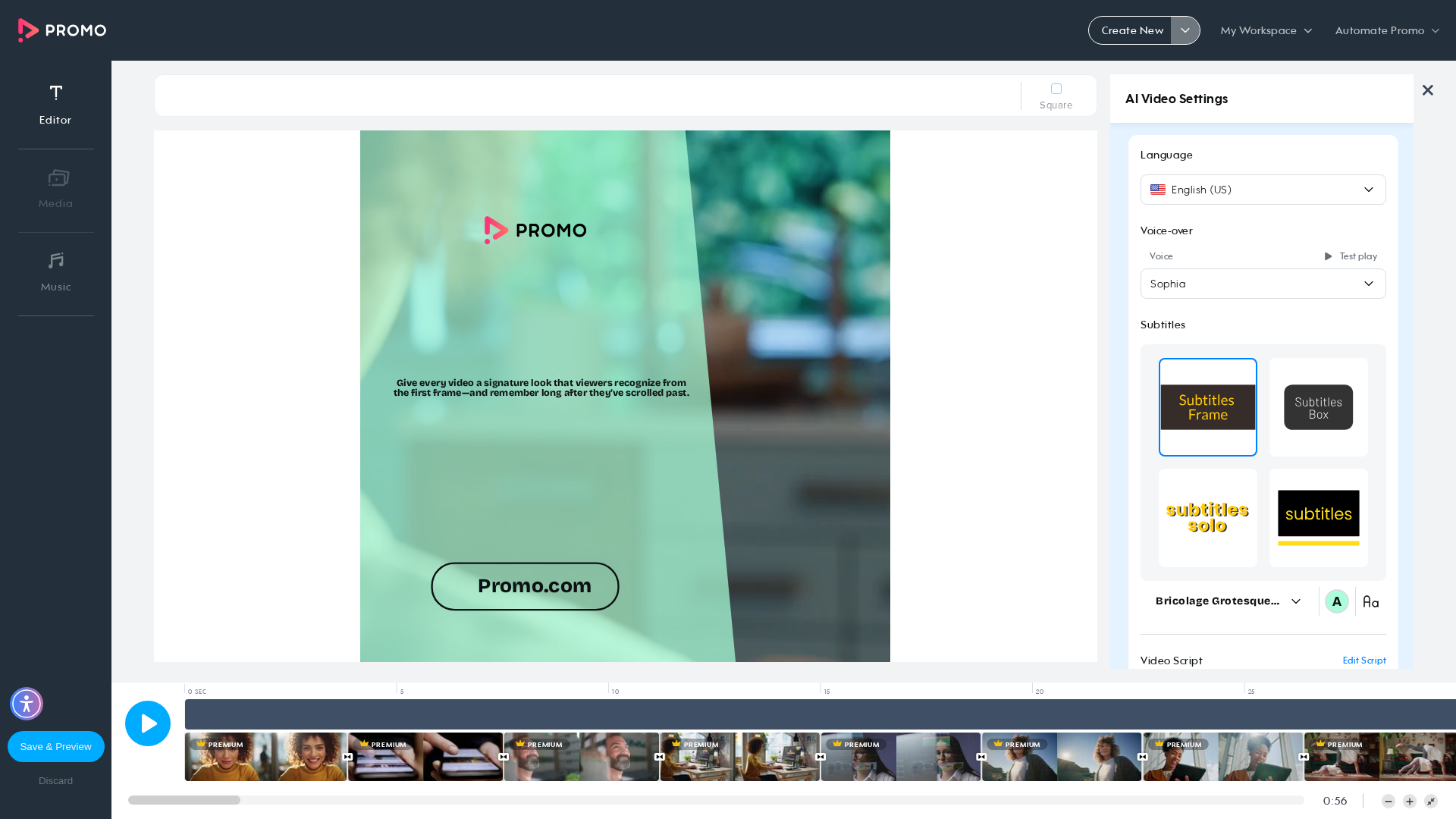The image size is (1456, 819).
Task: Click transition icon after sunny outdoor clip
Action: coord(1143,757)
